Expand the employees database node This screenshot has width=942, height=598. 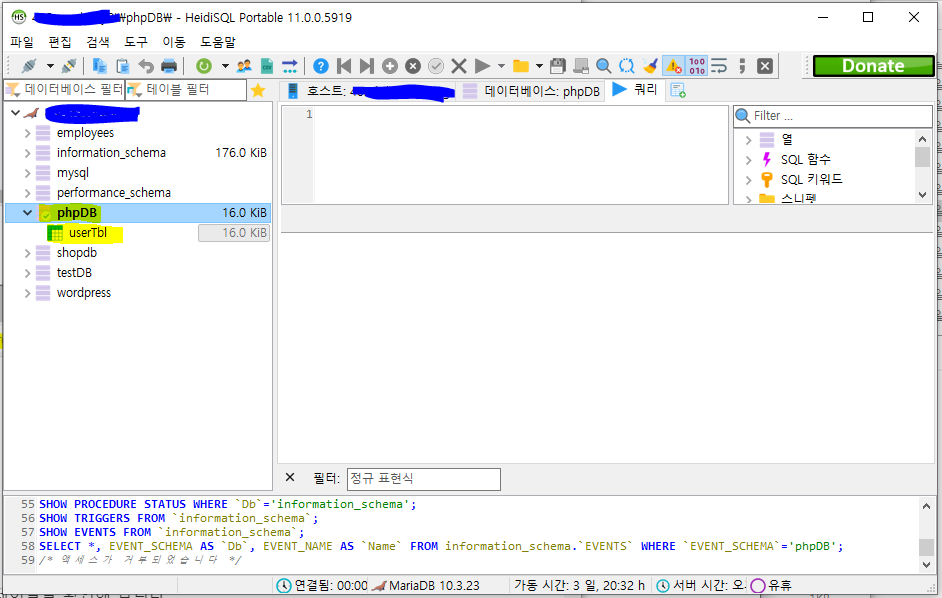coord(27,133)
